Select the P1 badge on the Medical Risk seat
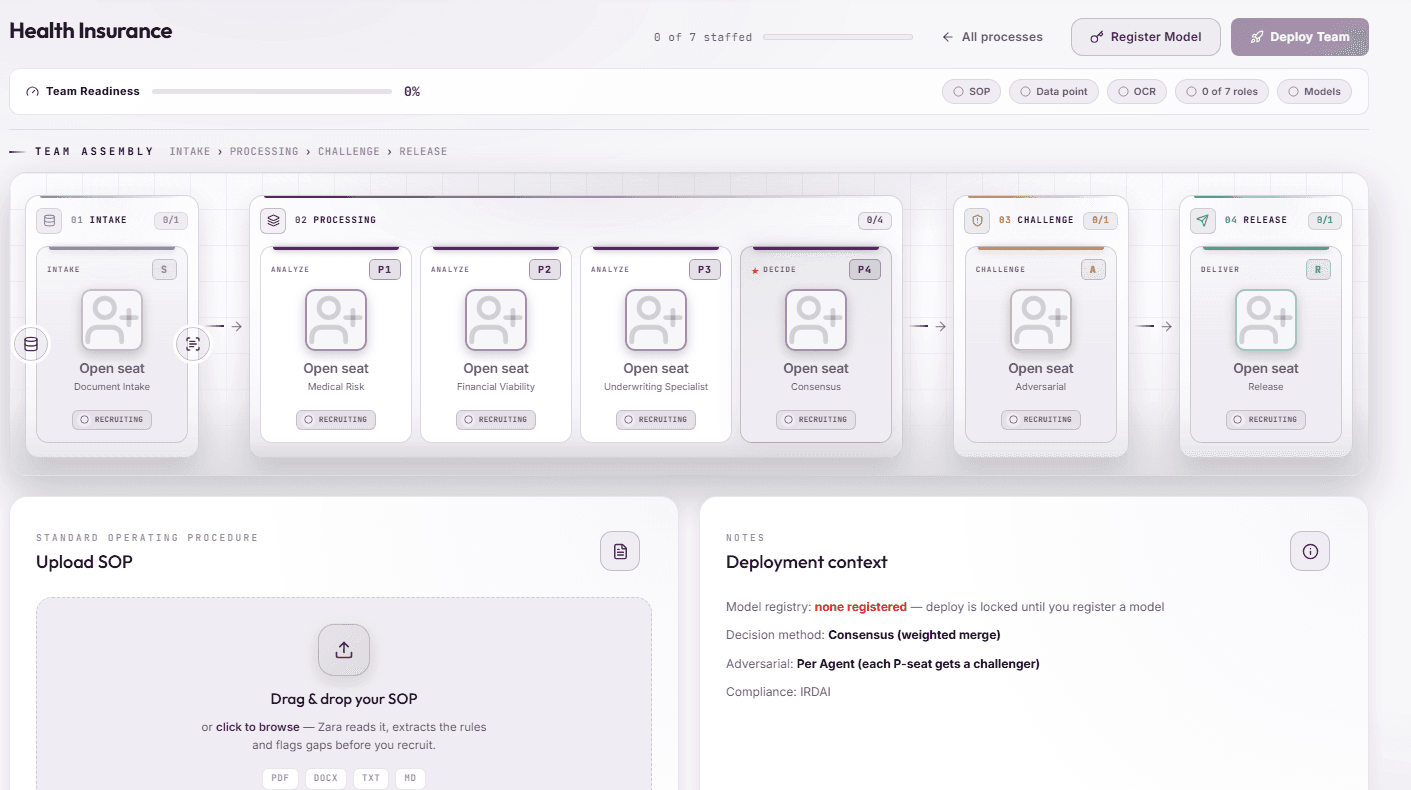 click(x=385, y=270)
